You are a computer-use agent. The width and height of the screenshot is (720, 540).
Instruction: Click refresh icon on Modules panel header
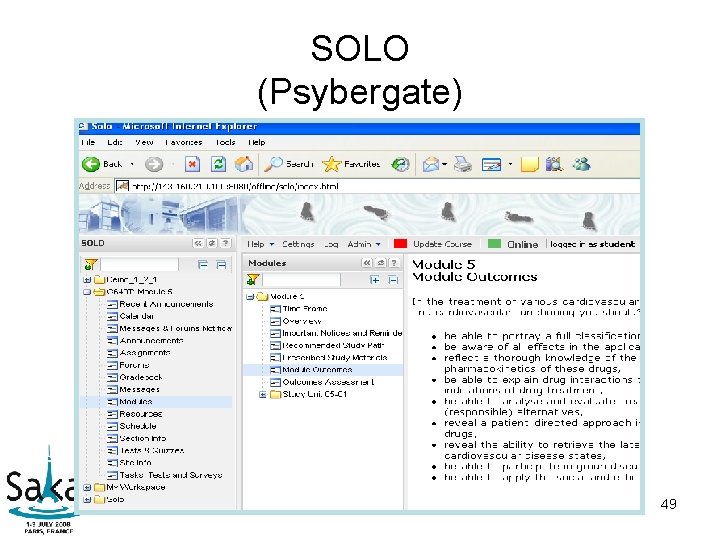point(380,263)
